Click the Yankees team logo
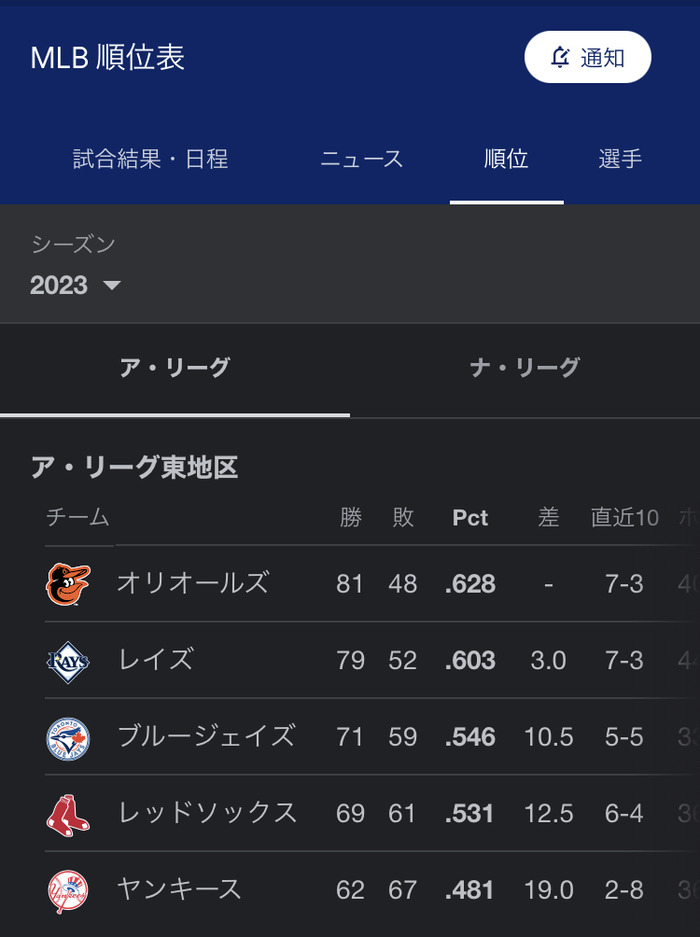This screenshot has height=937, width=700. tap(68, 892)
